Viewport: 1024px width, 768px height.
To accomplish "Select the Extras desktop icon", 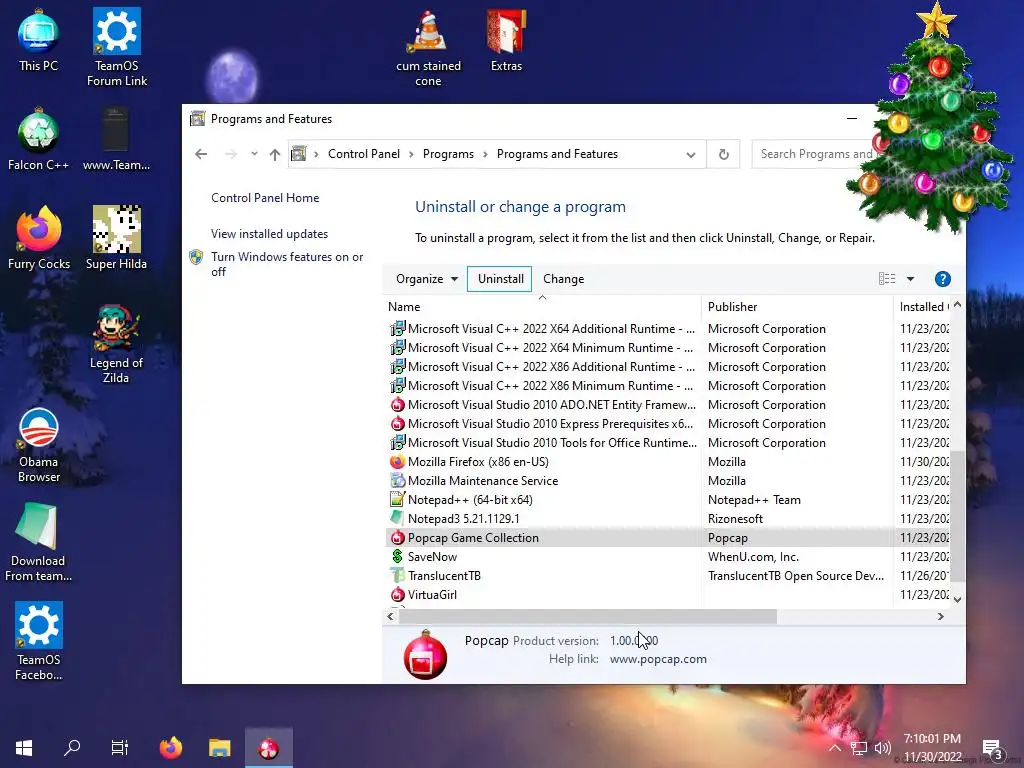I will point(506,40).
